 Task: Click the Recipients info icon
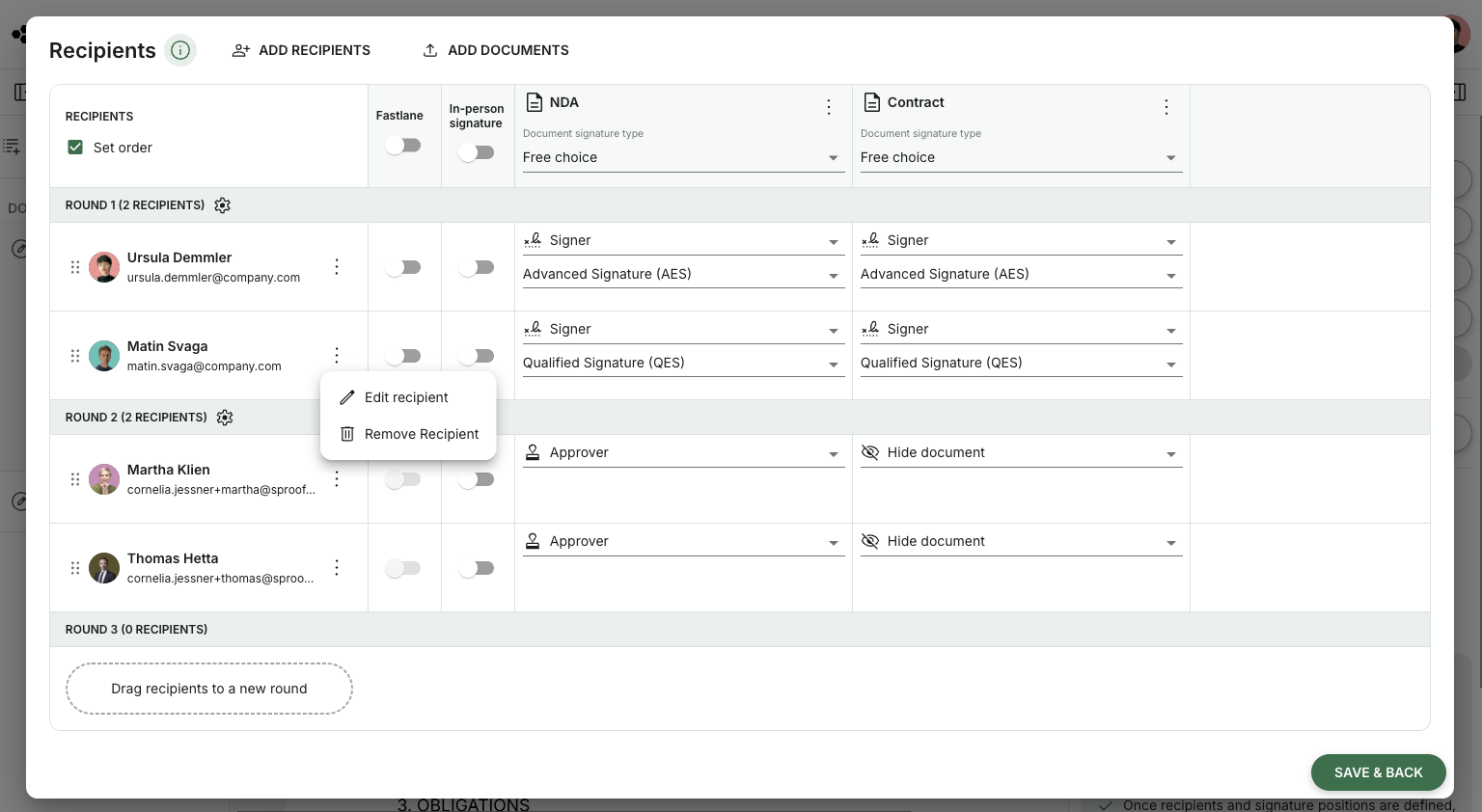[180, 50]
